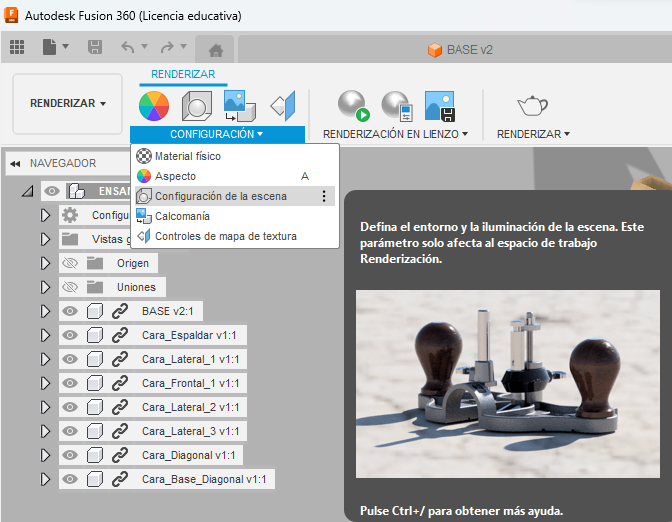Collapse the root component tree triangle
This screenshot has width=672, height=522.
[x=28, y=191]
